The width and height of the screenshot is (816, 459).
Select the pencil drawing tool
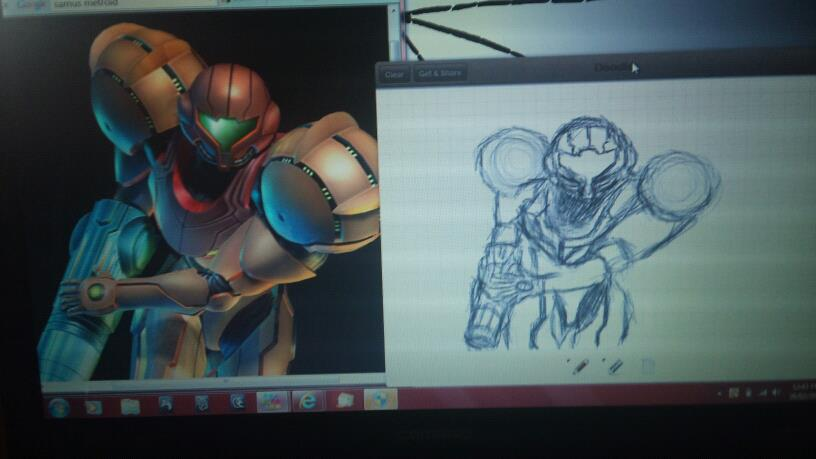click(580, 366)
